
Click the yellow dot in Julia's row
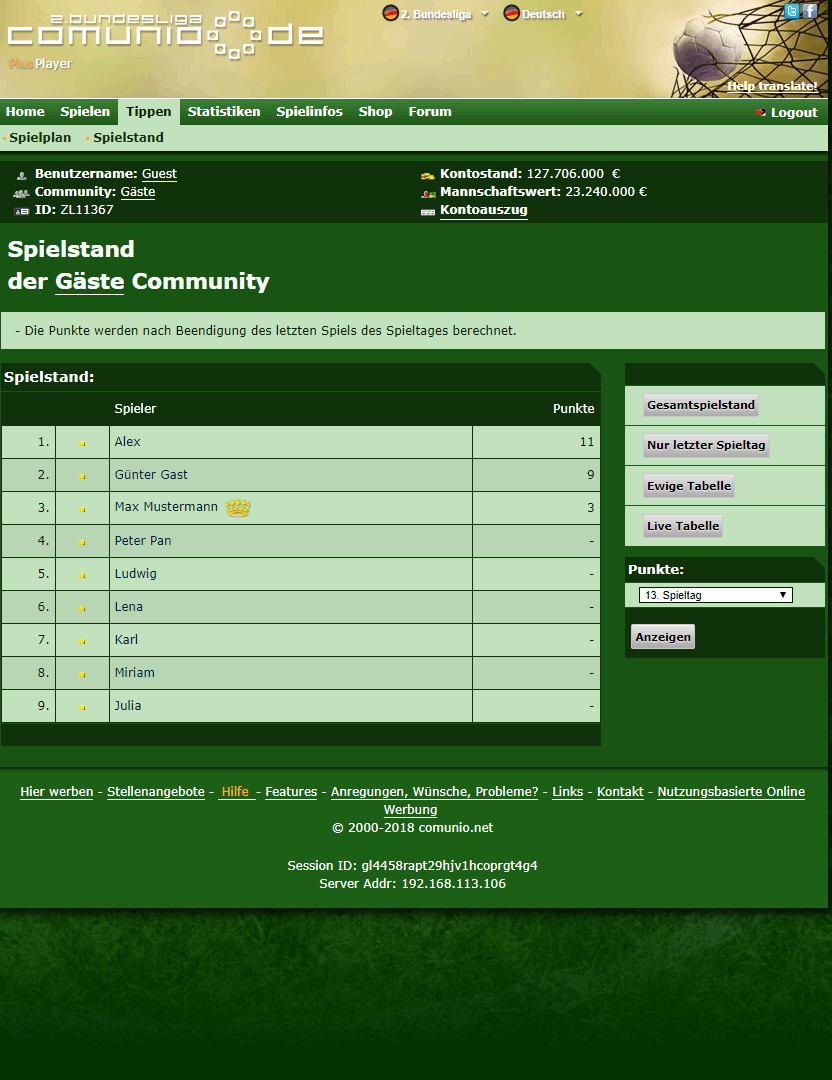(x=83, y=707)
